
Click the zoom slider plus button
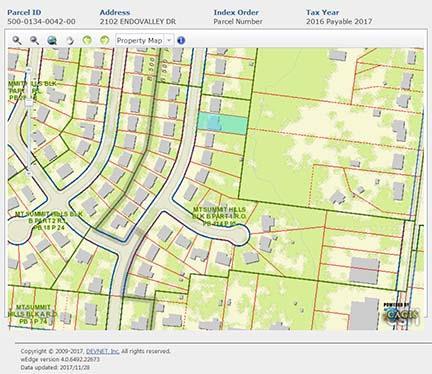click(x=28, y=70)
